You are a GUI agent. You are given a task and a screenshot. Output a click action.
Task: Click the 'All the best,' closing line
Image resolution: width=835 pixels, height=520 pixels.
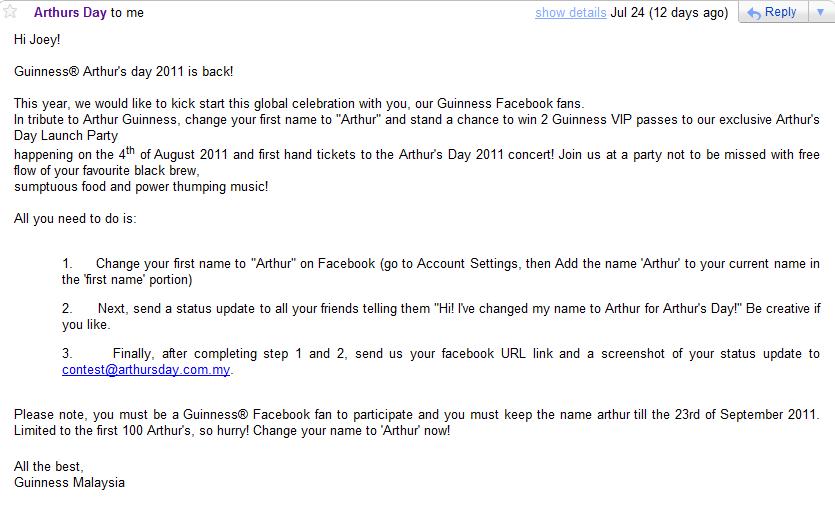pos(49,466)
